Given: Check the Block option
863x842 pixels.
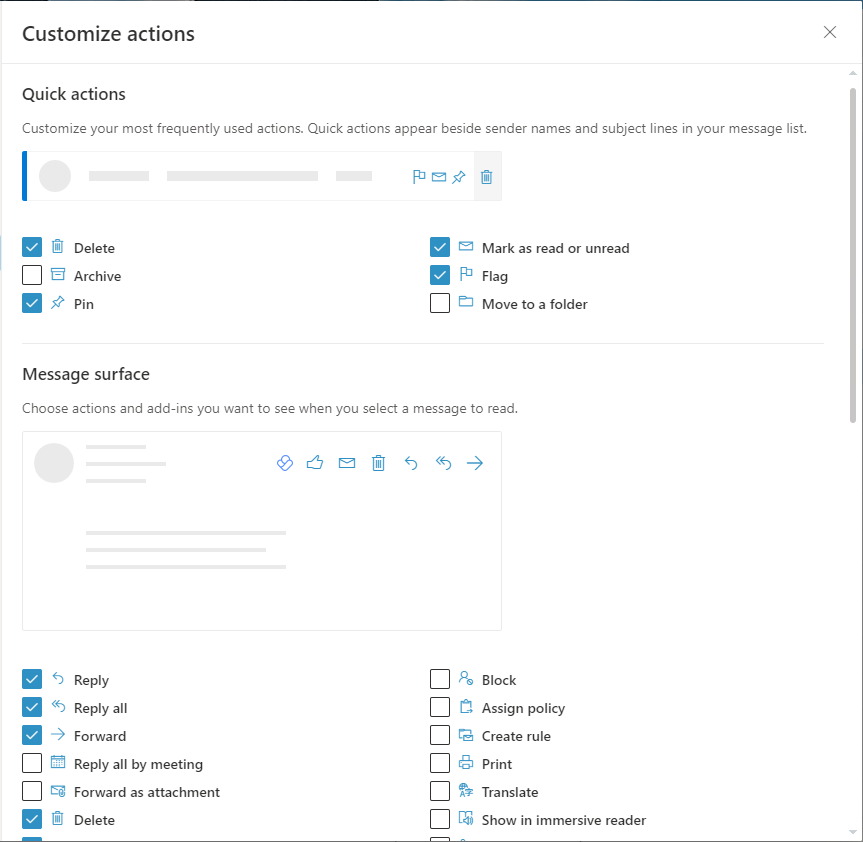Looking at the screenshot, I should [x=440, y=679].
